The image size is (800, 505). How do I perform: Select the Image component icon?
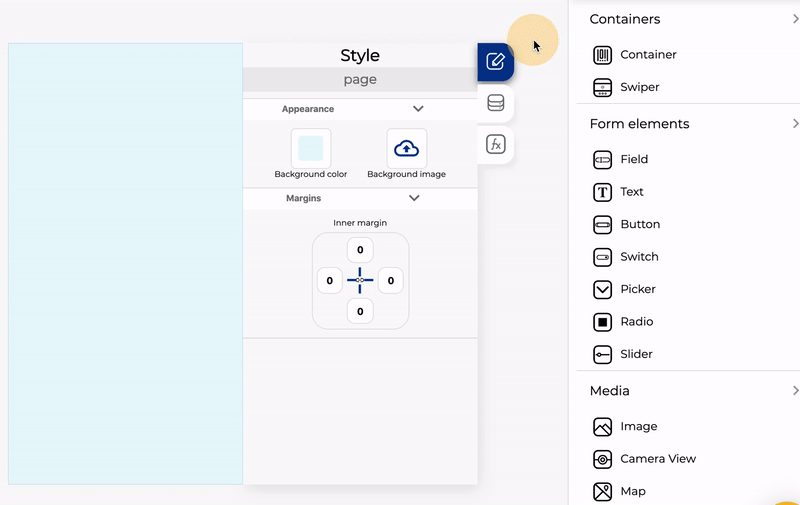click(x=603, y=427)
